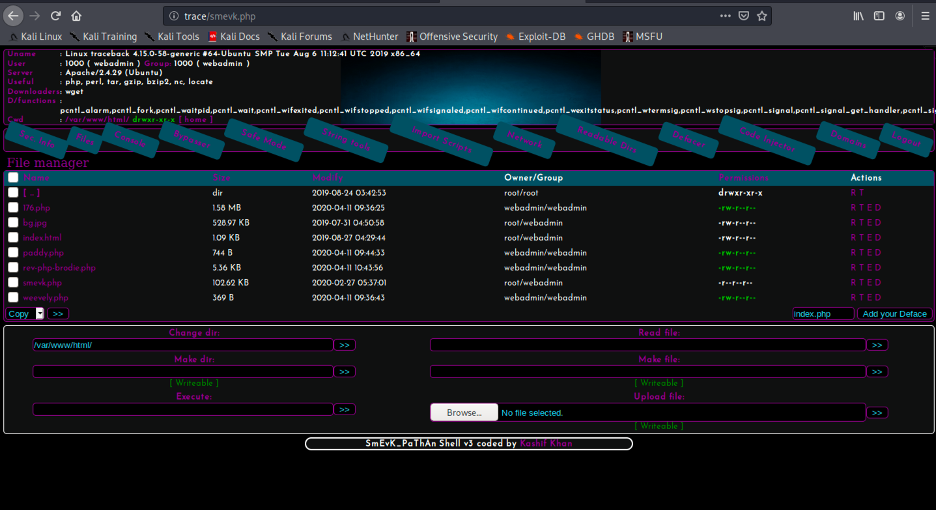Check the box for bg.jpg

click(x=13, y=222)
